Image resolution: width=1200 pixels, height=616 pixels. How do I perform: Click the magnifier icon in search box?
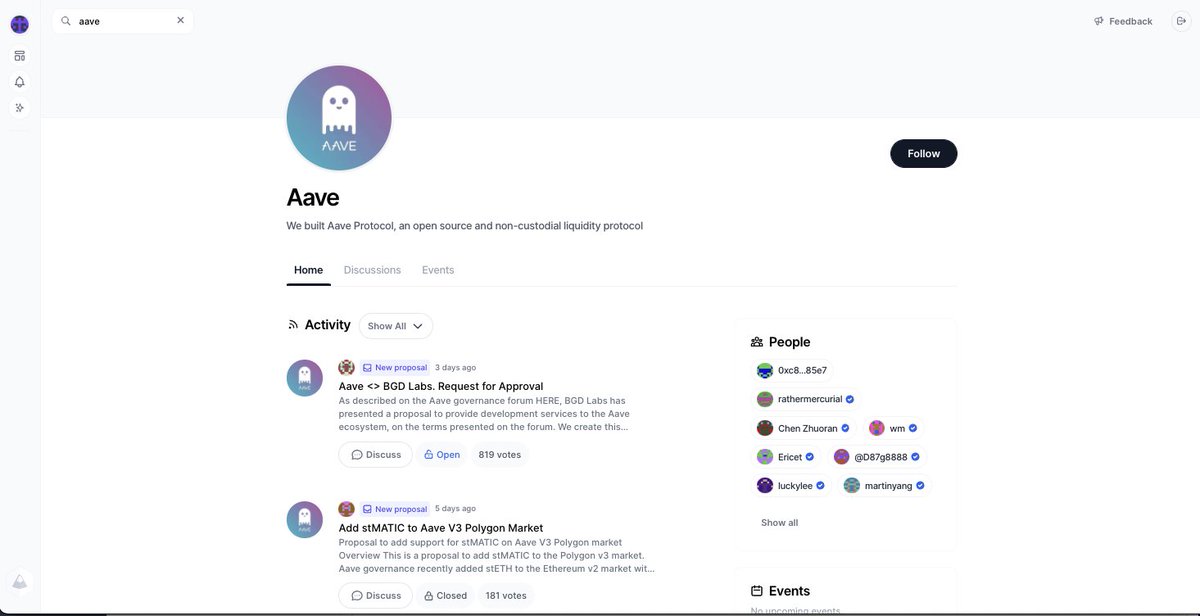(66, 20)
